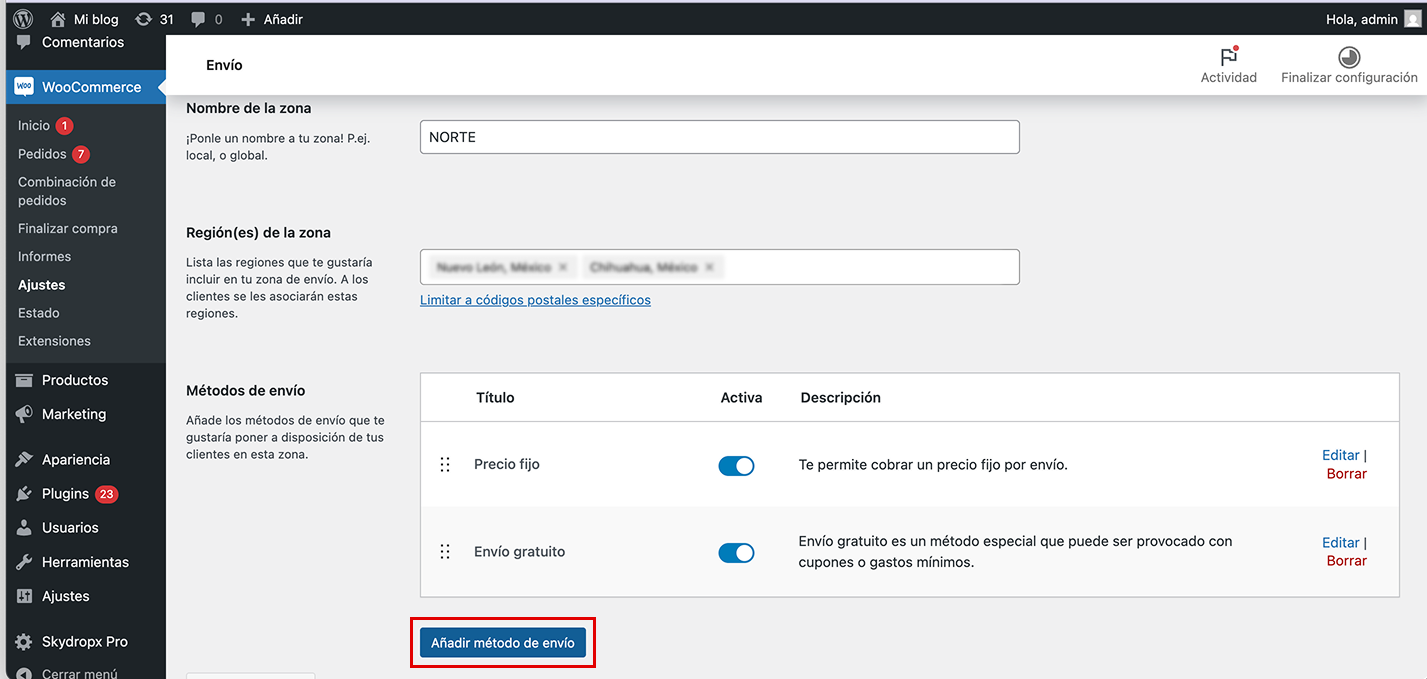The image size is (1427, 679).
Task: Click the Pedidos 7 count badge
Action: 81,154
